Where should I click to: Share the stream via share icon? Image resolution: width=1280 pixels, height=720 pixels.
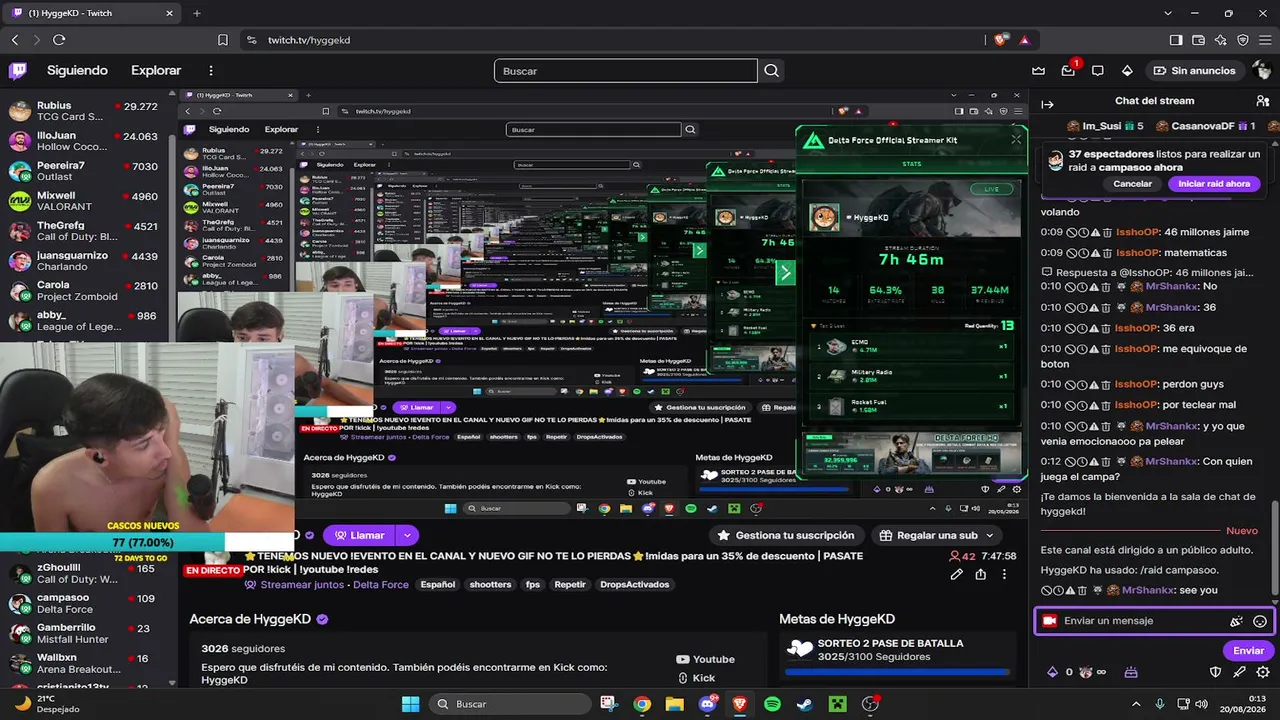[981, 574]
